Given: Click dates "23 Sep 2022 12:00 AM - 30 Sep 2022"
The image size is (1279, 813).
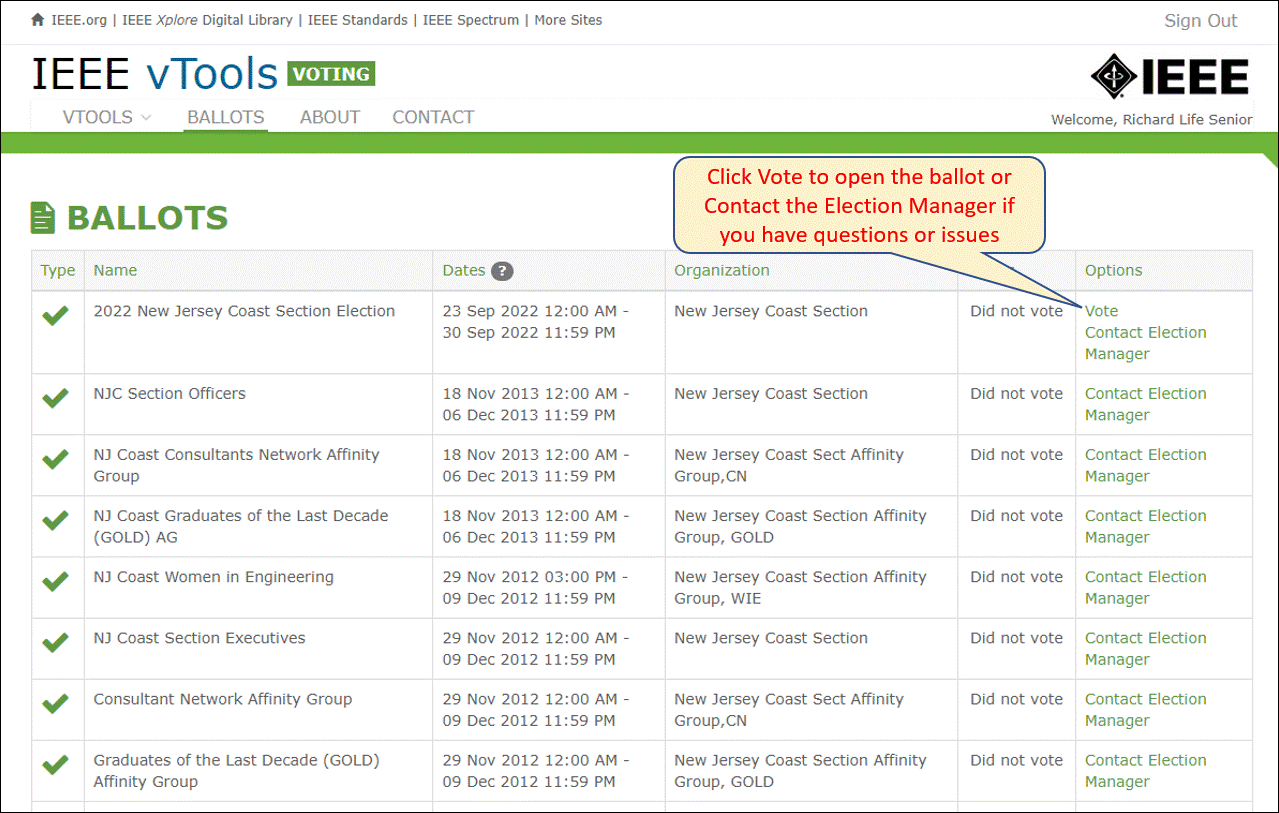Looking at the screenshot, I should (x=536, y=322).
